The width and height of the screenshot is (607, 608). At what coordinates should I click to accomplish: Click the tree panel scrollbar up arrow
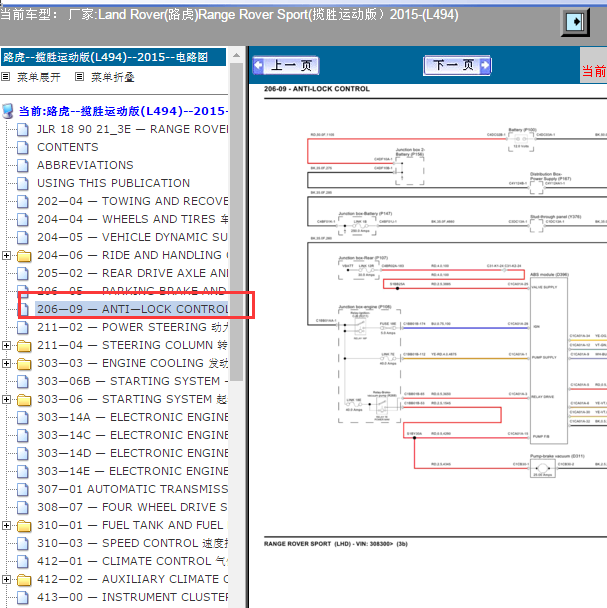click(236, 55)
